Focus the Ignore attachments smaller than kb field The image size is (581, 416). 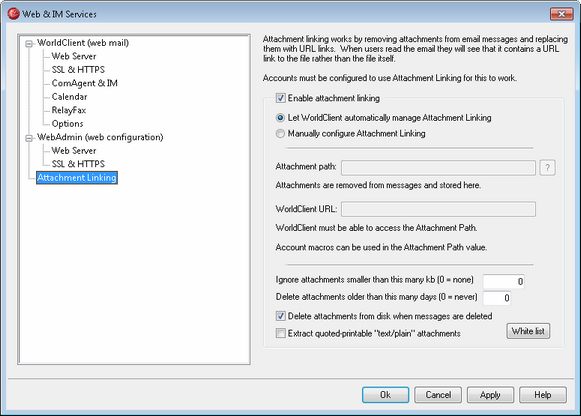[x=504, y=282]
